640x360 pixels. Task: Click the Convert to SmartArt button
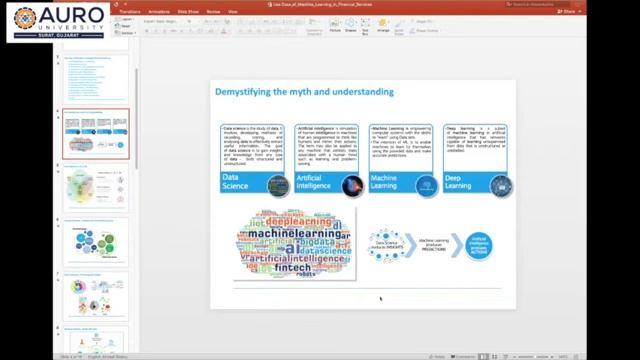point(314,27)
